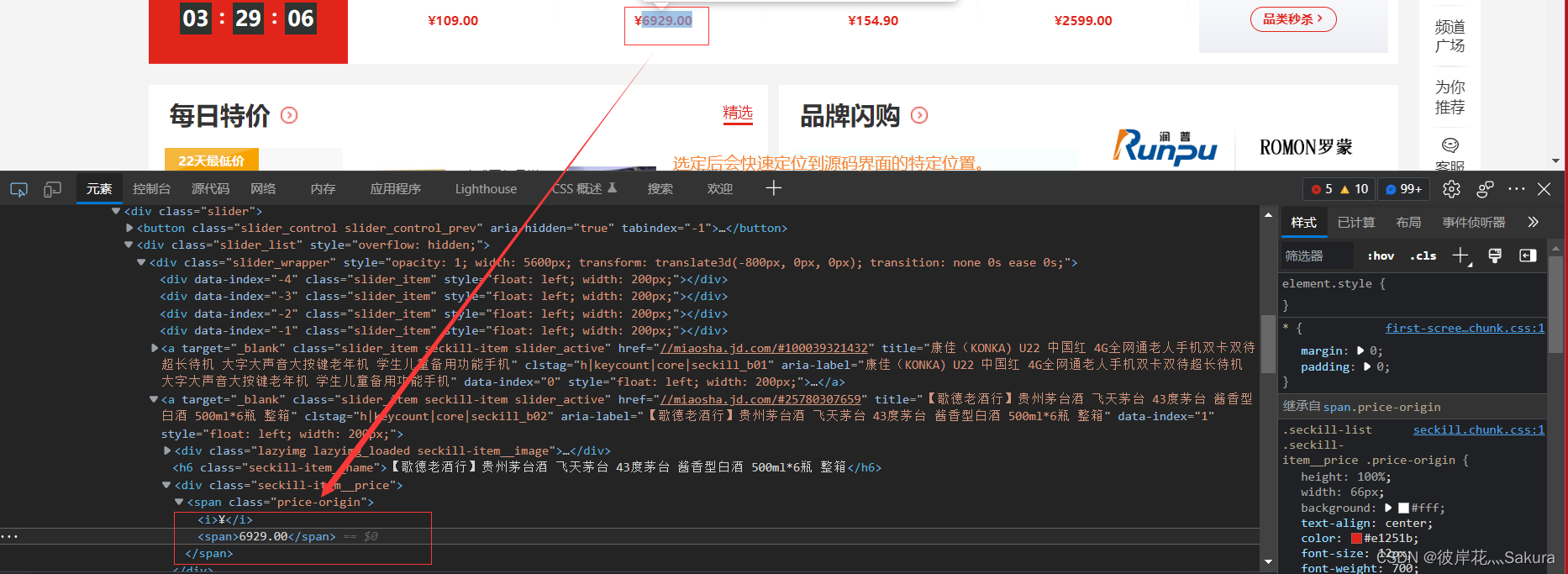
Task: Show more style pane tabs chevron
Action: pyautogui.click(x=1533, y=222)
